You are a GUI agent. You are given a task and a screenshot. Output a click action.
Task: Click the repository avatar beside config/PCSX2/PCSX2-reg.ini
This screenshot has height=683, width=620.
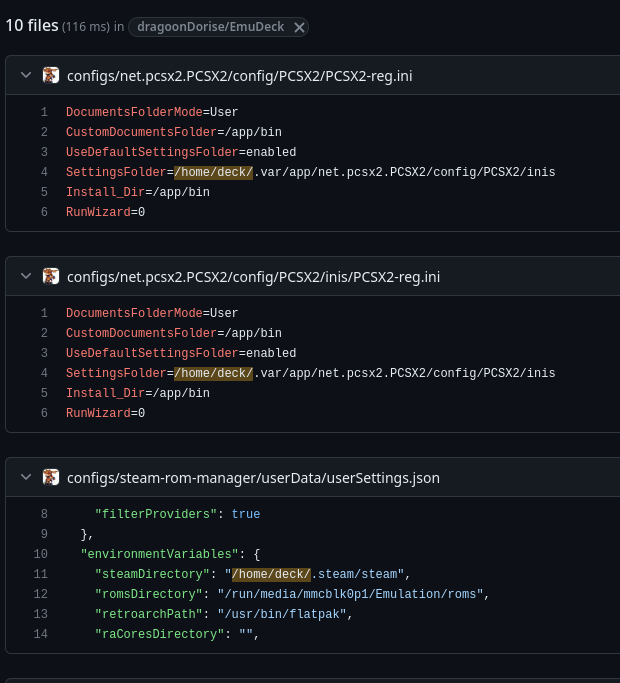51,75
